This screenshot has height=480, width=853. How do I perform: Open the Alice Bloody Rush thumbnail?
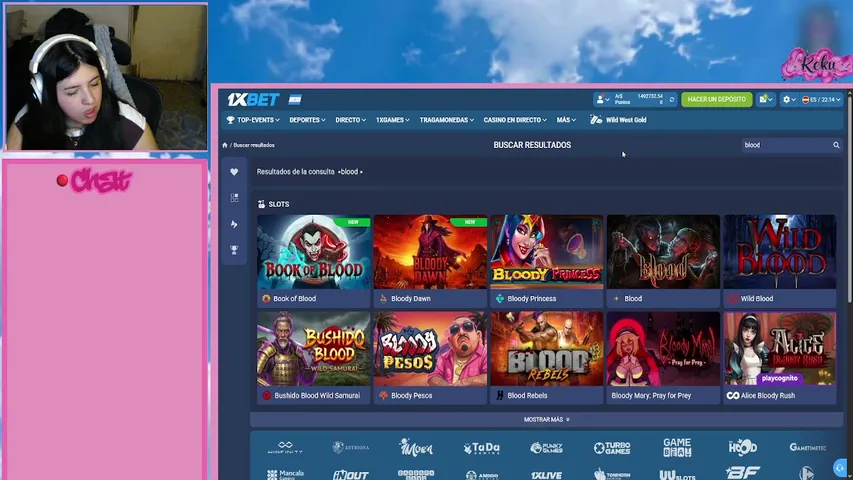[780, 349]
